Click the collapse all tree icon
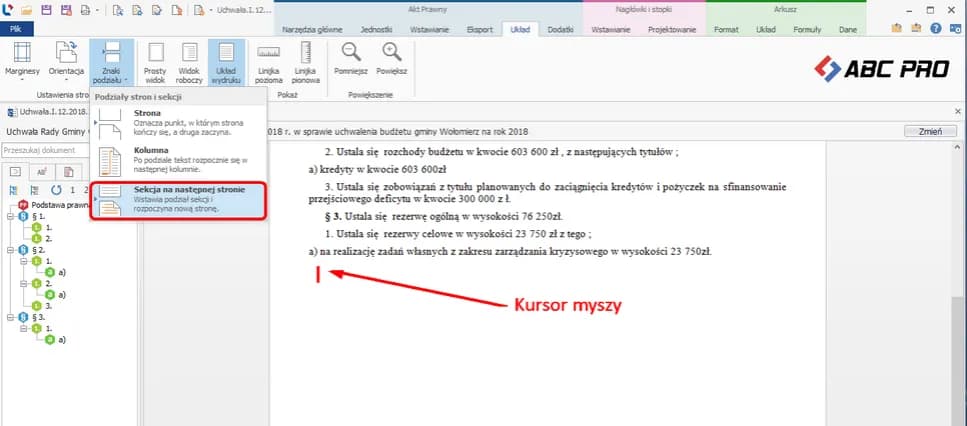967x426 pixels. (x=35, y=190)
